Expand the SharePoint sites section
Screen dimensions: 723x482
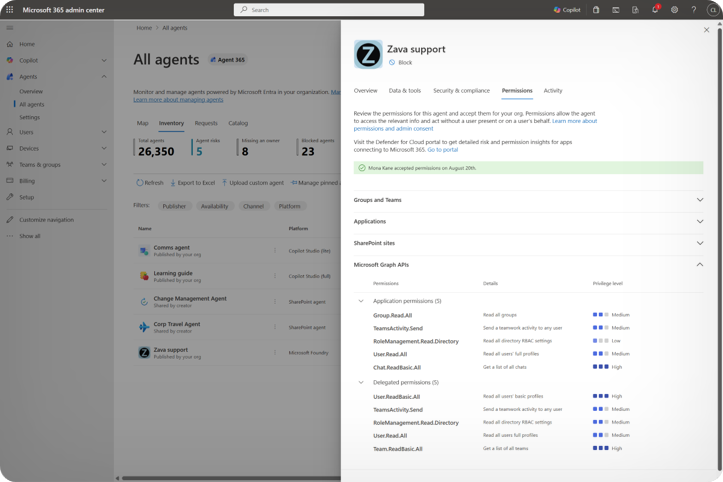699,243
